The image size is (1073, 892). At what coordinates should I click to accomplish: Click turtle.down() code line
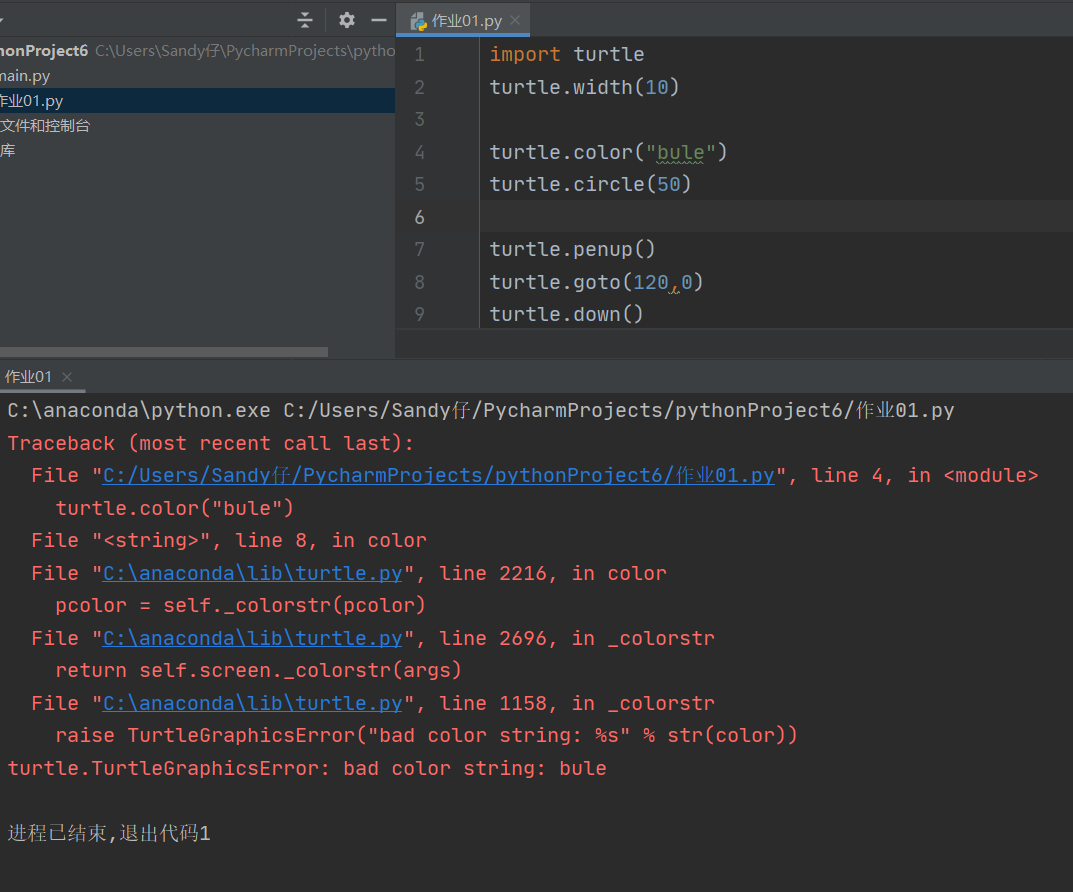[x=566, y=314]
